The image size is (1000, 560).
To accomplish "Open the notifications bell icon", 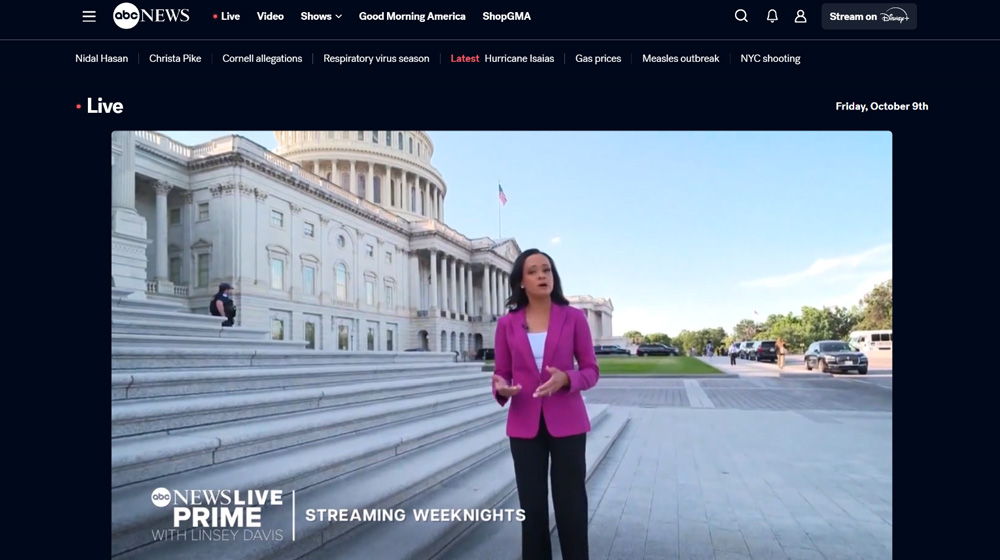I will click(772, 16).
